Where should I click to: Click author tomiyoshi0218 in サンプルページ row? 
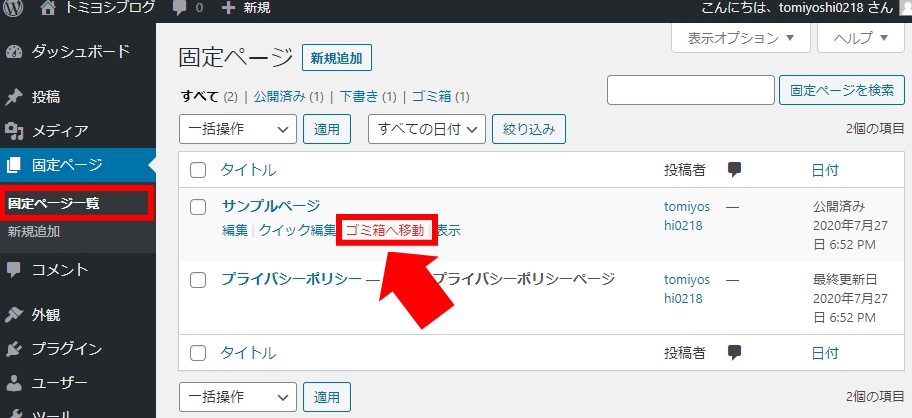click(687, 216)
